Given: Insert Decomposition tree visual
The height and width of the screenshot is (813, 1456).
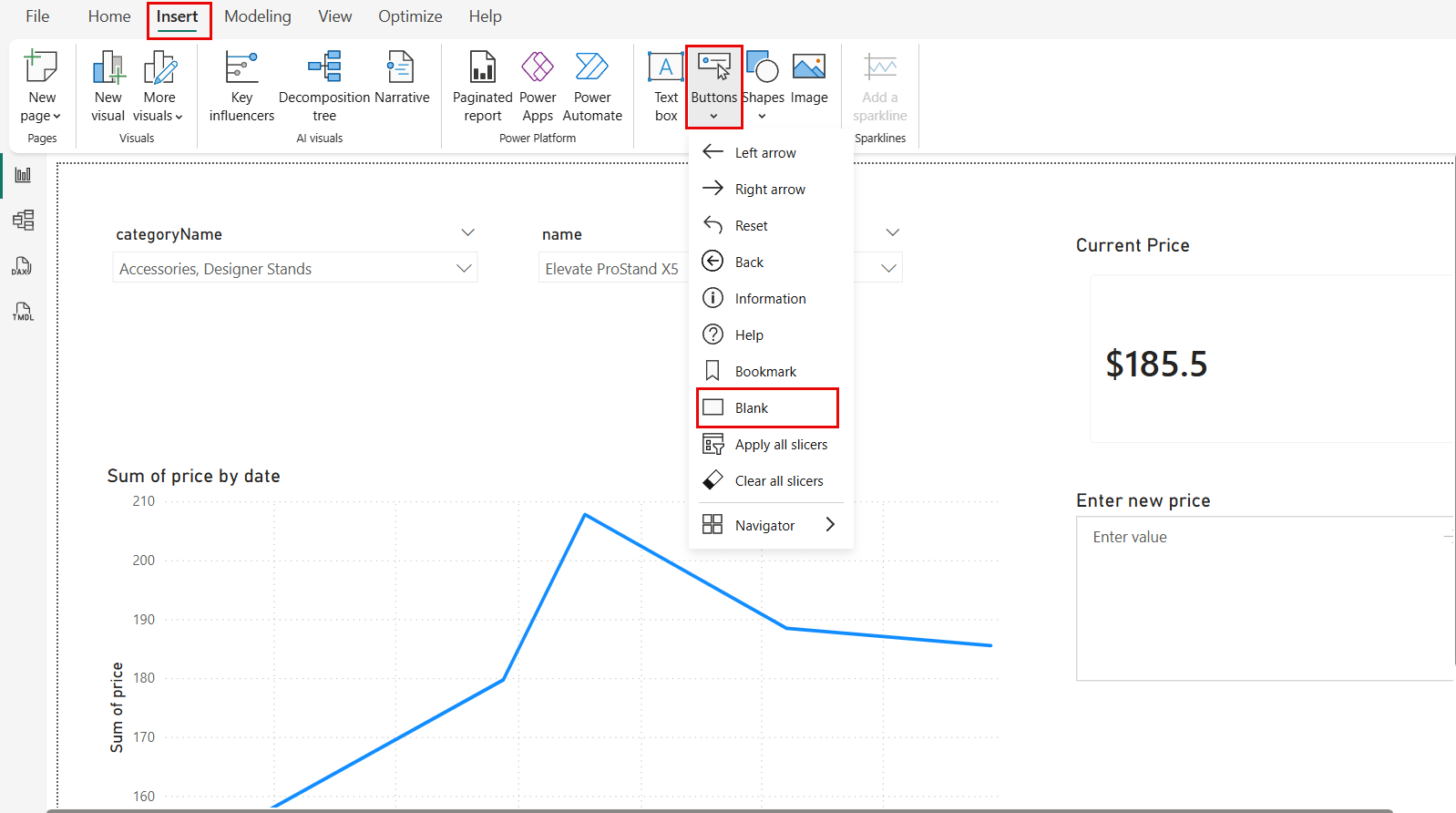Looking at the screenshot, I should click(324, 87).
